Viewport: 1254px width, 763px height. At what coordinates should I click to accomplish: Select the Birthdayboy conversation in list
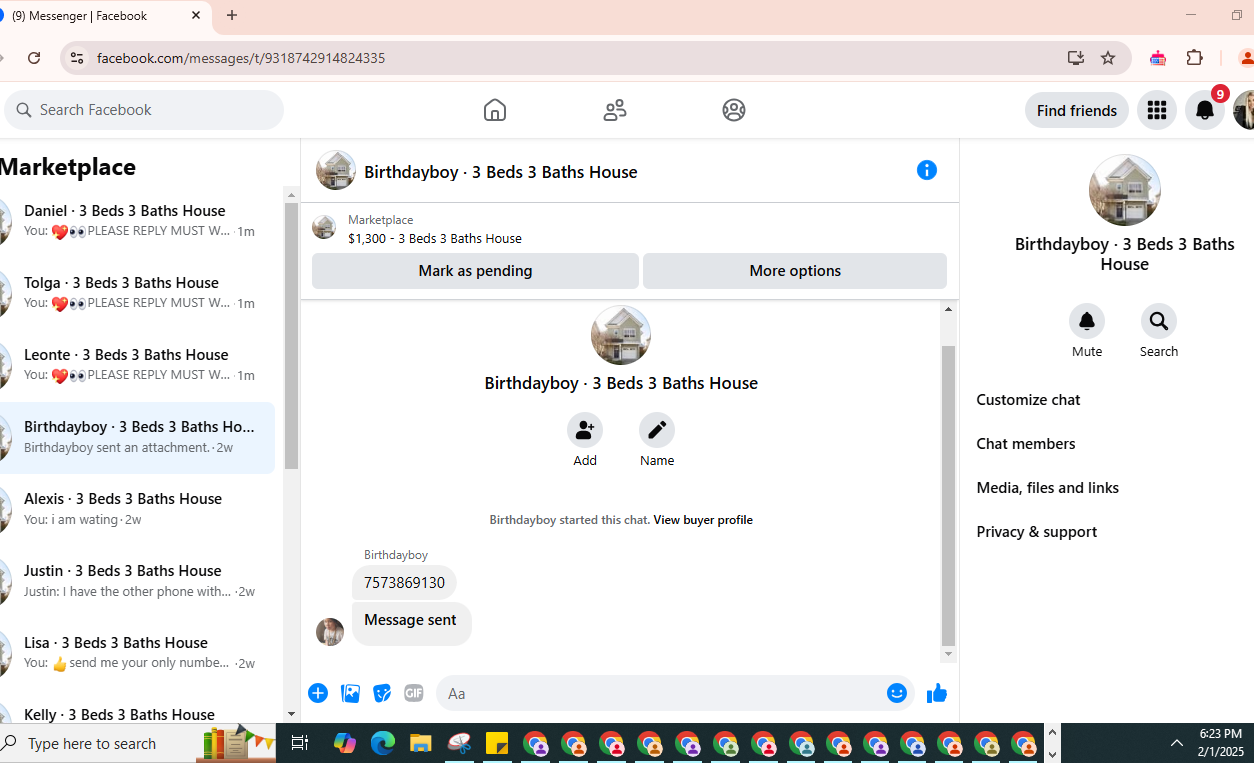click(137, 437)
